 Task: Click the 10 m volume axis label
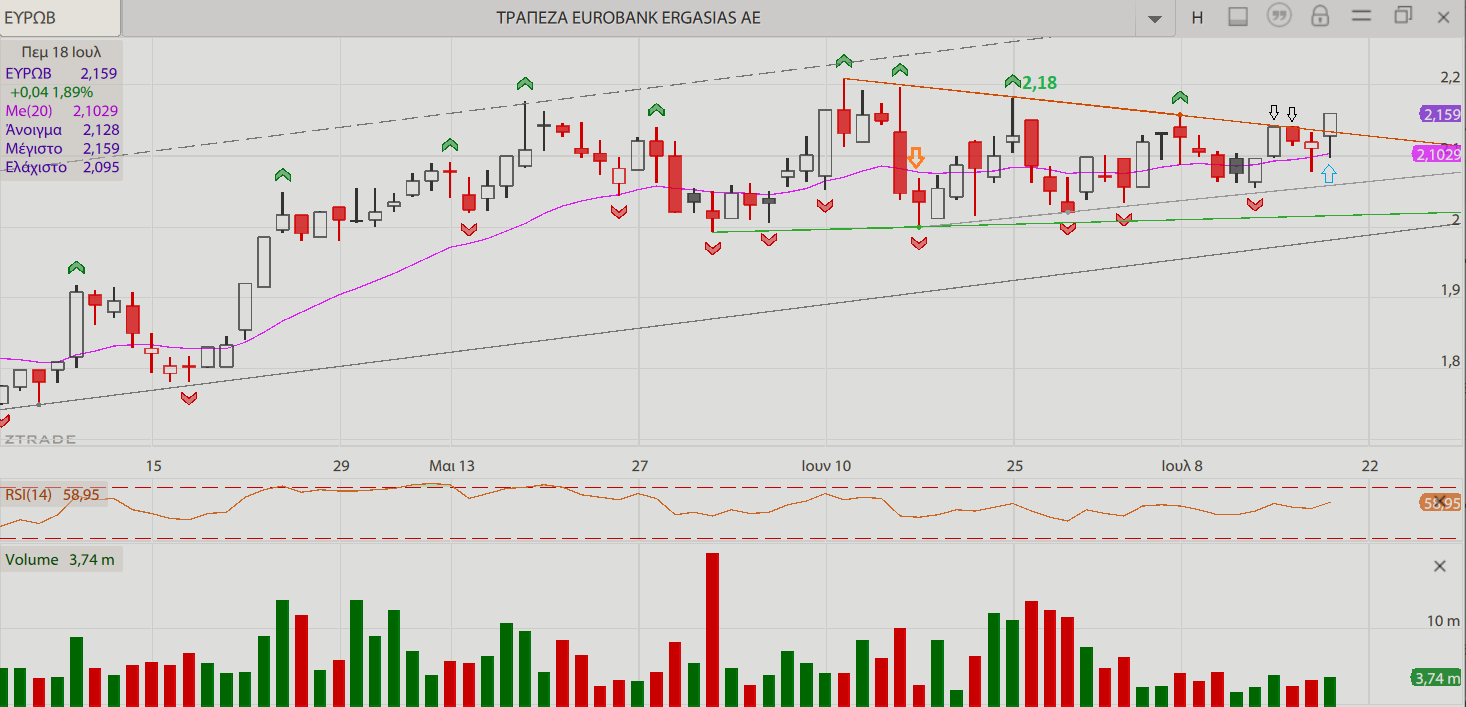1443,621
